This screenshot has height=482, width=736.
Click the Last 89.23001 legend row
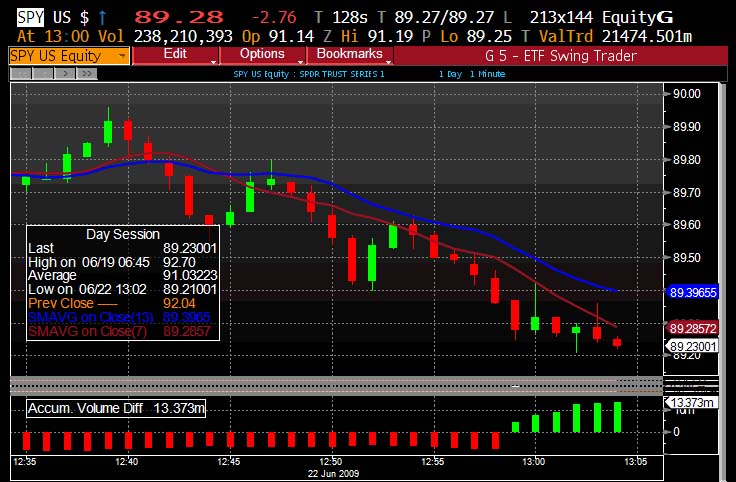pyautogui.click(x=123, y=248)
